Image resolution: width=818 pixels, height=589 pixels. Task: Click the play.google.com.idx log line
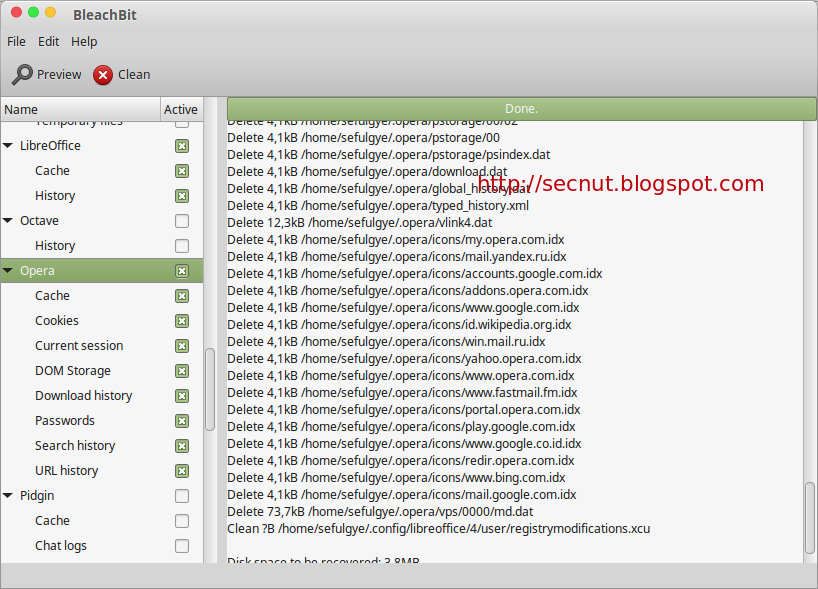pos(401,426)
